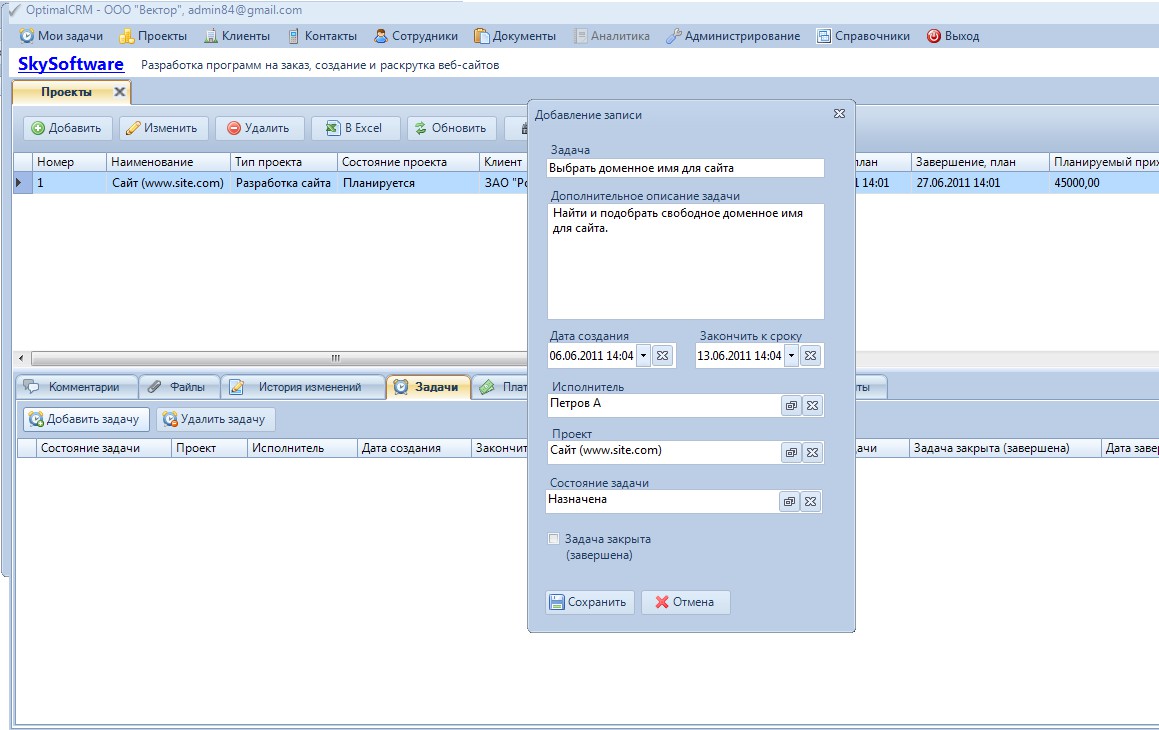
Task: Open the Справочники menu
Action: (863, 35)
